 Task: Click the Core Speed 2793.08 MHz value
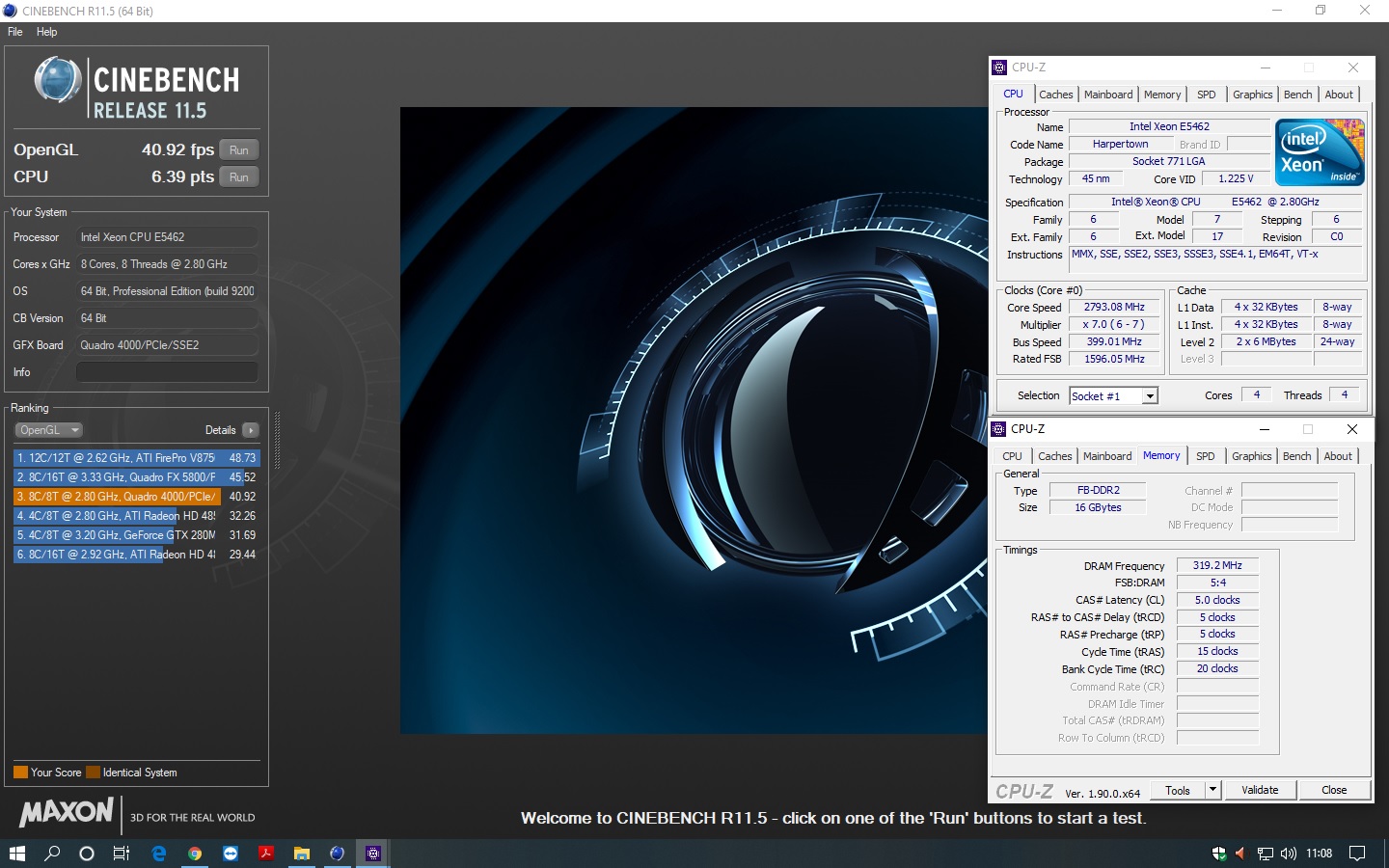tap(1114, 308)
